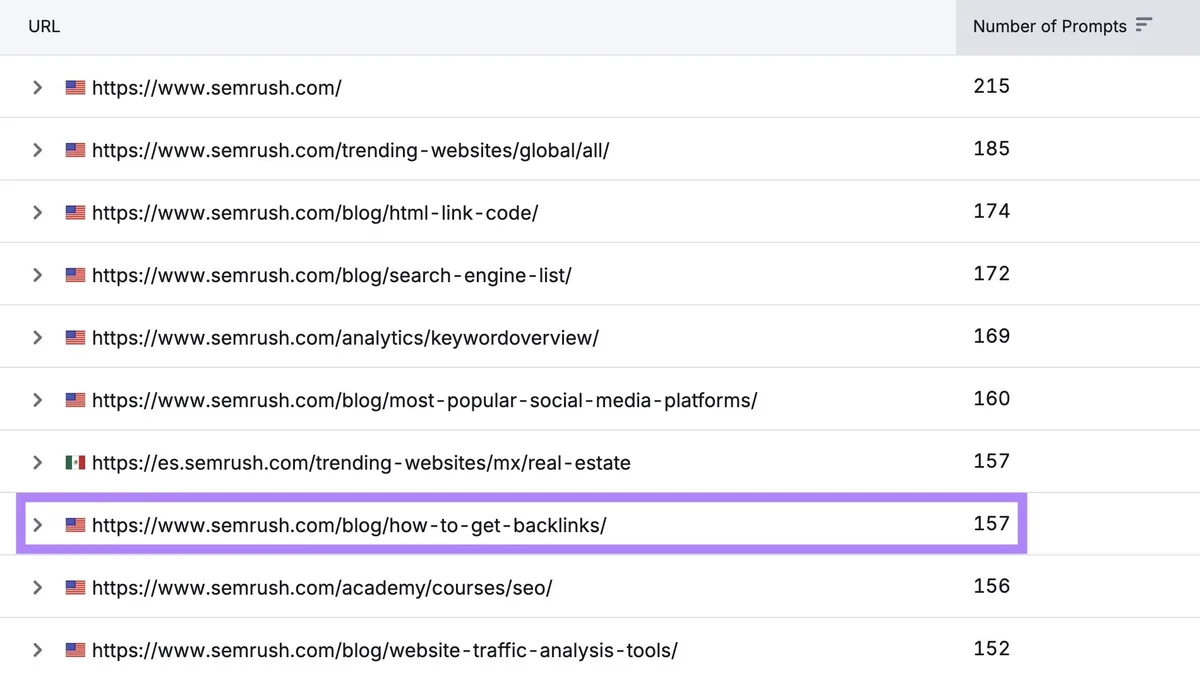Expand the academy/courses/seo row

tap(37, 587)
